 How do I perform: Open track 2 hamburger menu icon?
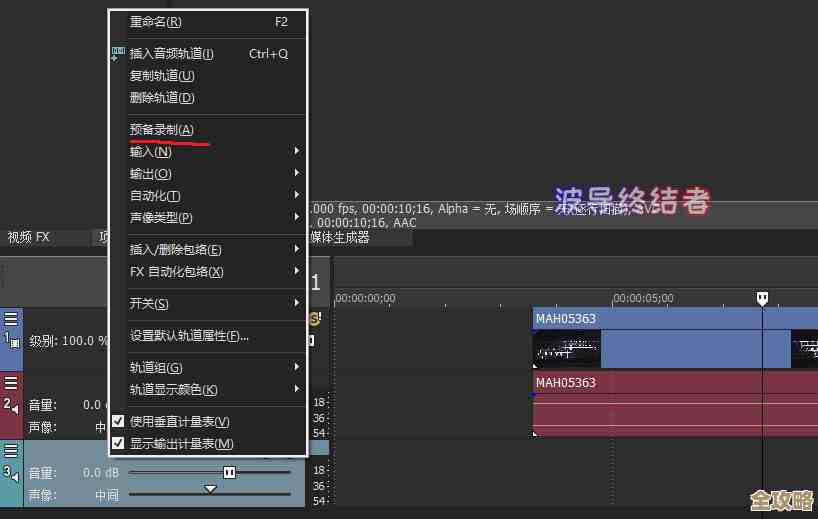11,383
